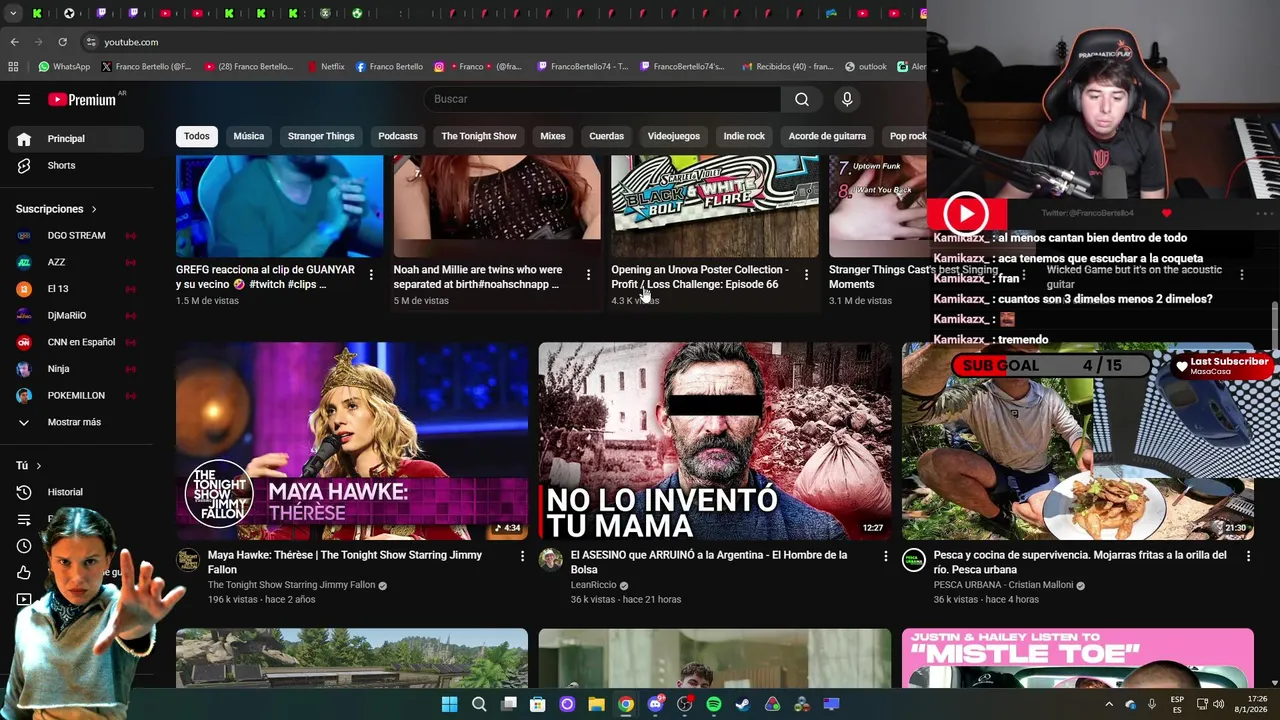The image size is (1280, 720).
Task: Open Principal (home) in sidebar
Action: [76, 139]
